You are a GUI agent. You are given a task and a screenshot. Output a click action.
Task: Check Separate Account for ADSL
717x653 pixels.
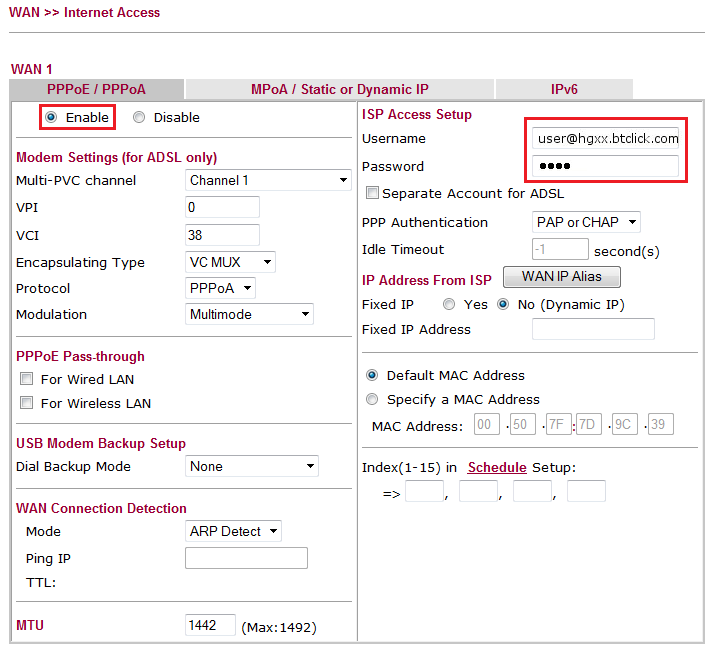coord(372,193)
